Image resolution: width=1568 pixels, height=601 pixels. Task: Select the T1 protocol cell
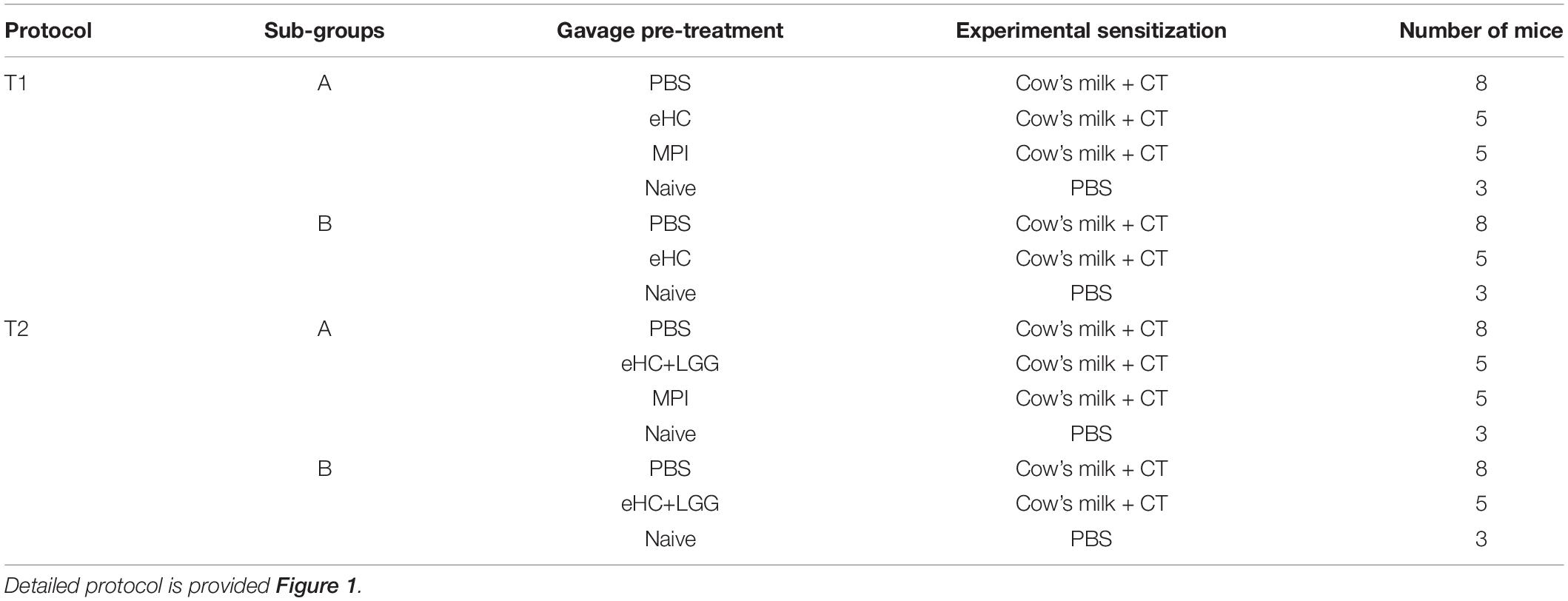[16, 83]
